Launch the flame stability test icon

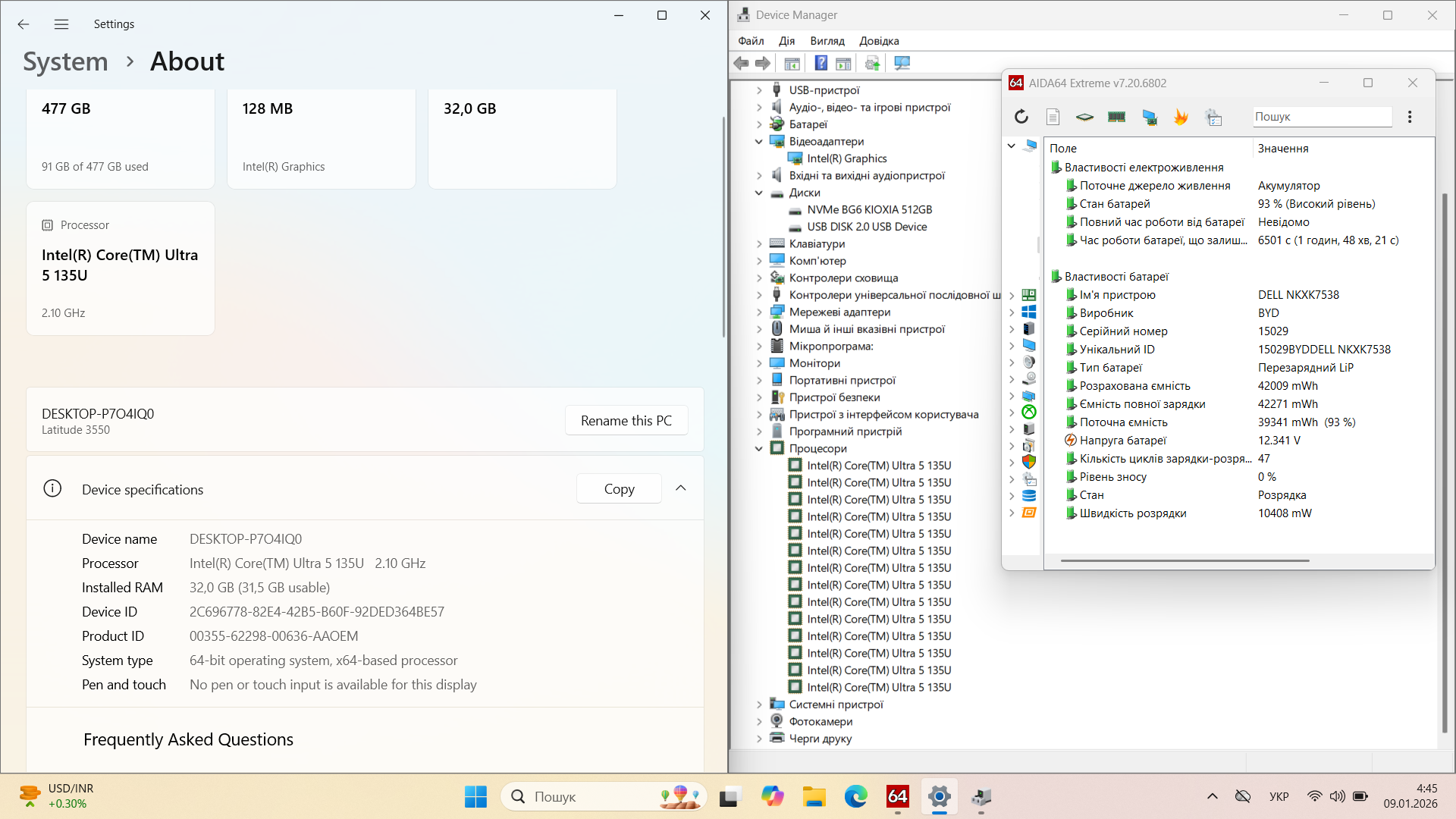tap(1181, 117)
